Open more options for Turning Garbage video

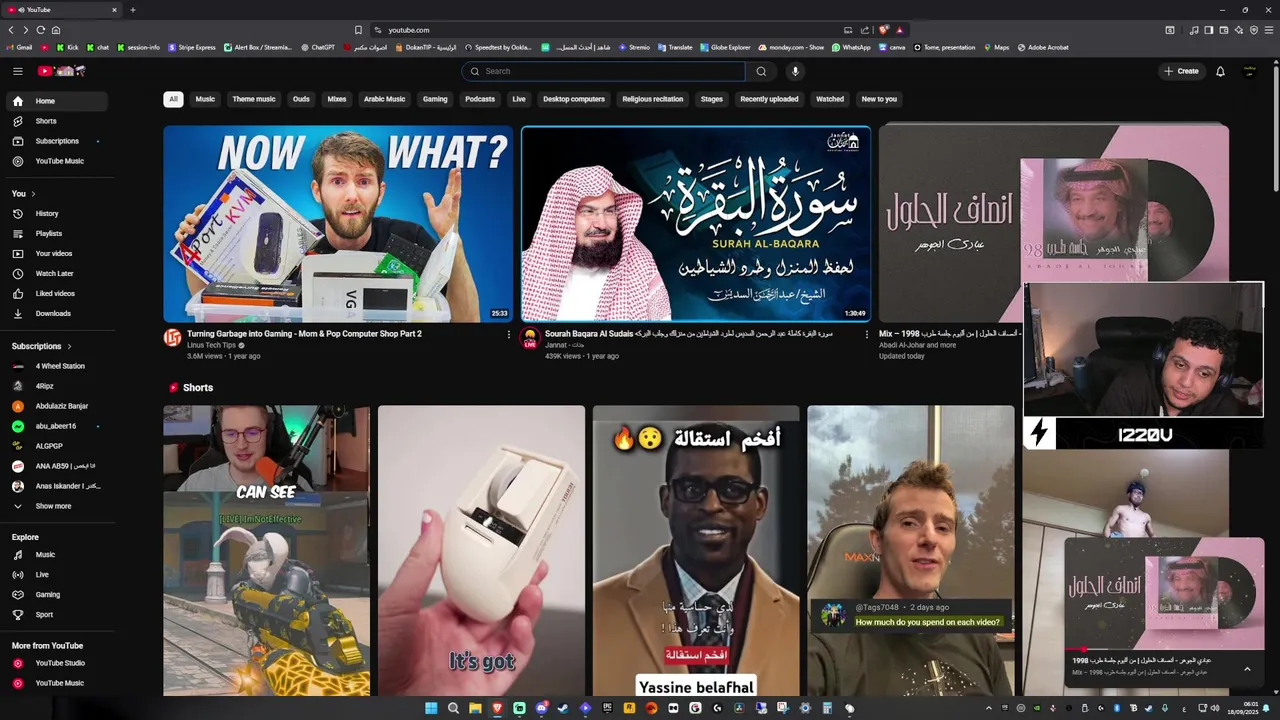click(508, 335)
